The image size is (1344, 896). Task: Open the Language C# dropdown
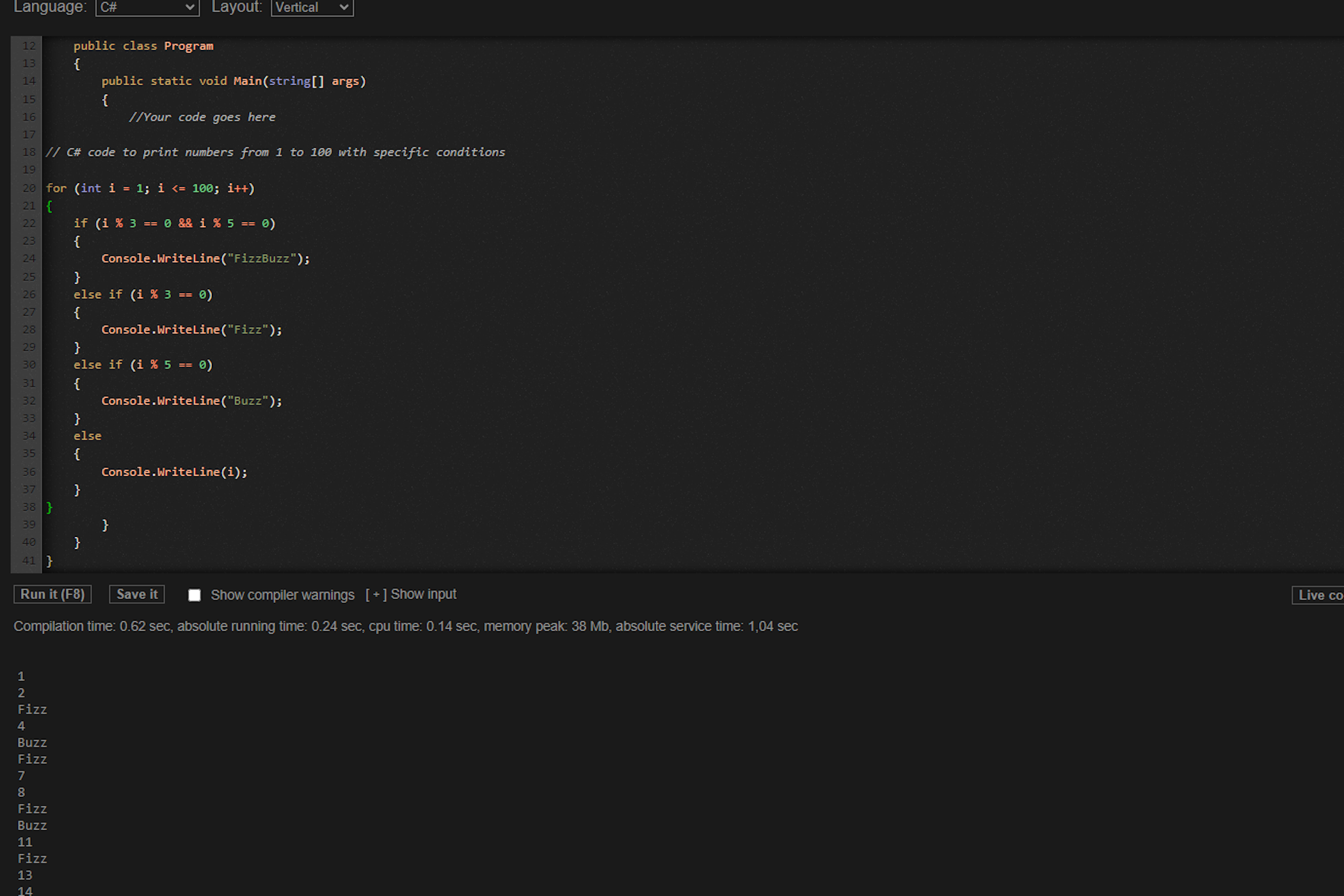[x=147, y=8]
